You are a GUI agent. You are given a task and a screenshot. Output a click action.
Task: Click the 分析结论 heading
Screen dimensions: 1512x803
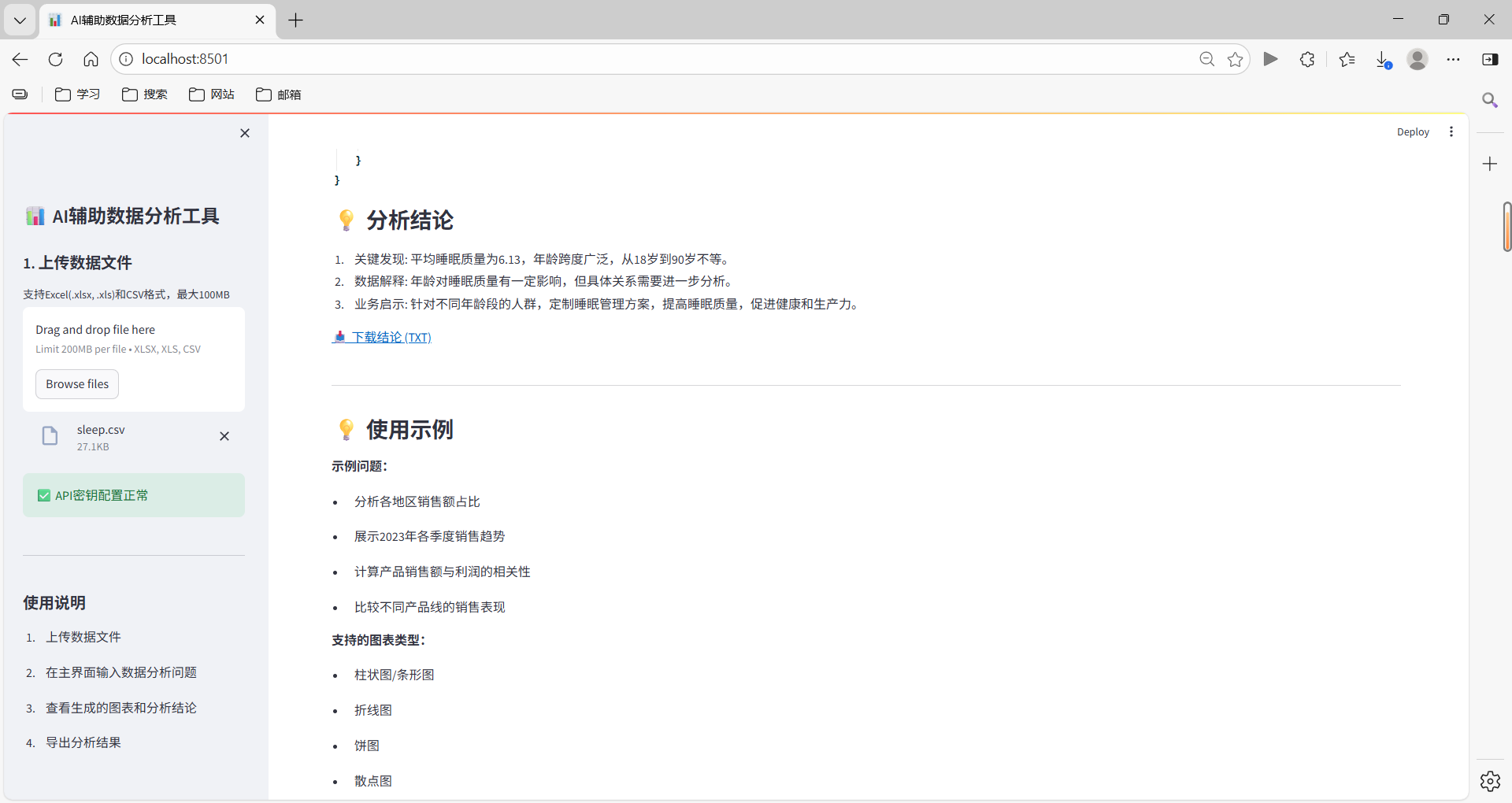pos(409,220)
